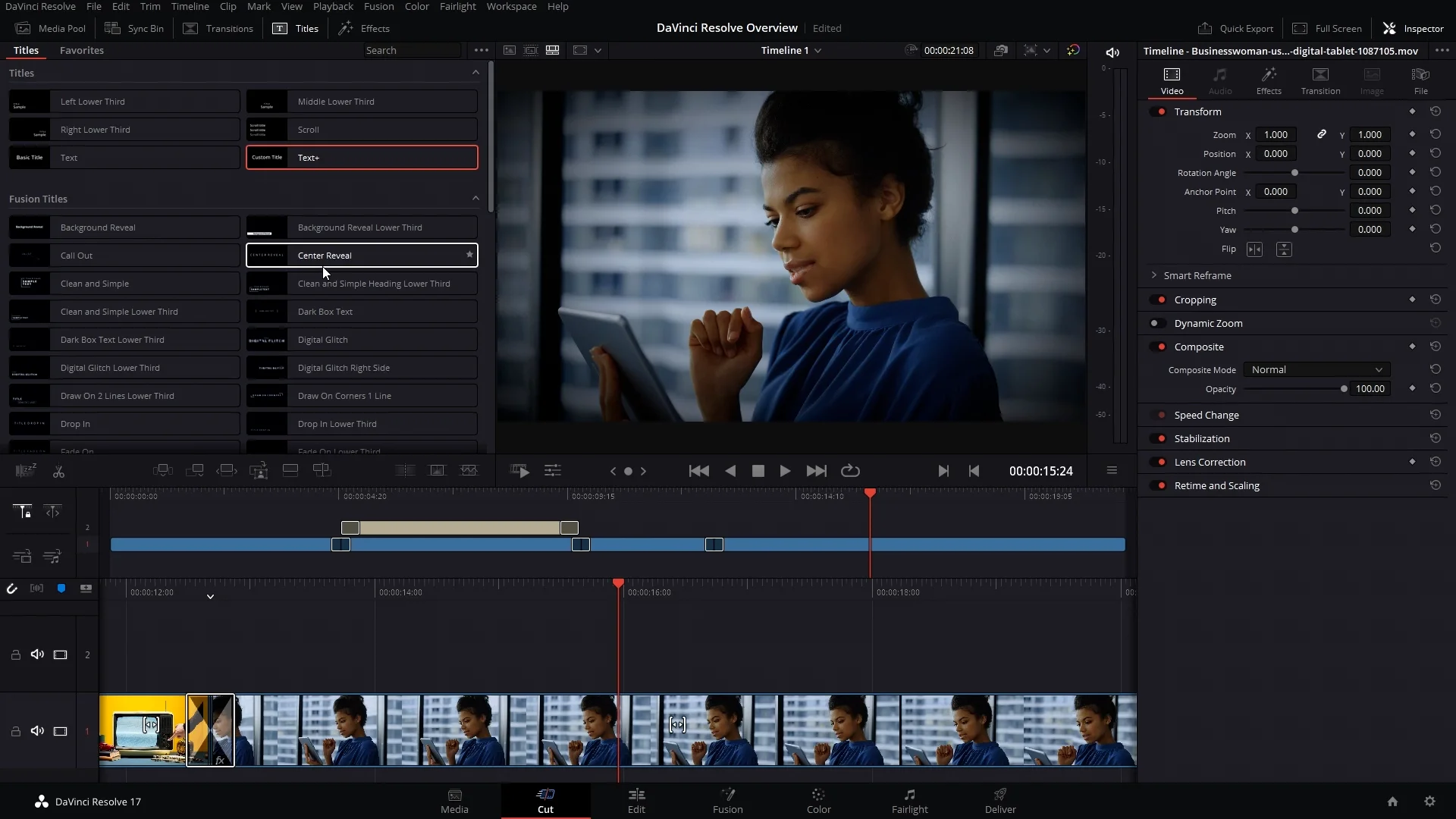Switch to the Favorites tab
Image resolution: width=1456 pixels, height=819 pixels.
pos(81,50)
